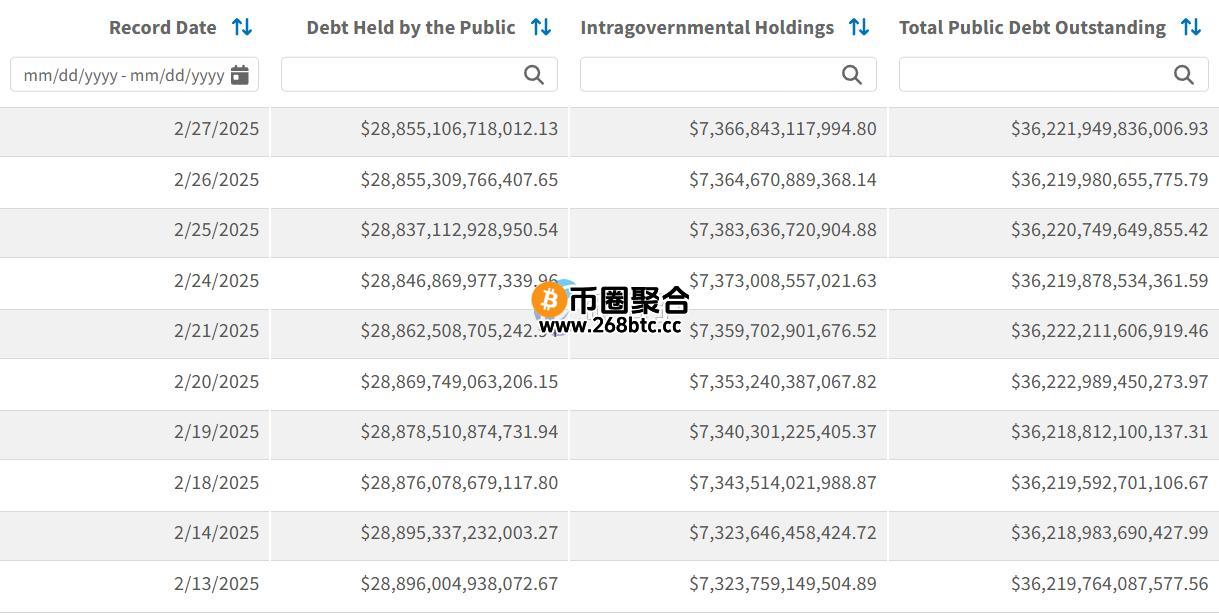Click search icon in Total Public Debt filter
This screenshot has width=1219, height=615.
tap(1184, 75)
